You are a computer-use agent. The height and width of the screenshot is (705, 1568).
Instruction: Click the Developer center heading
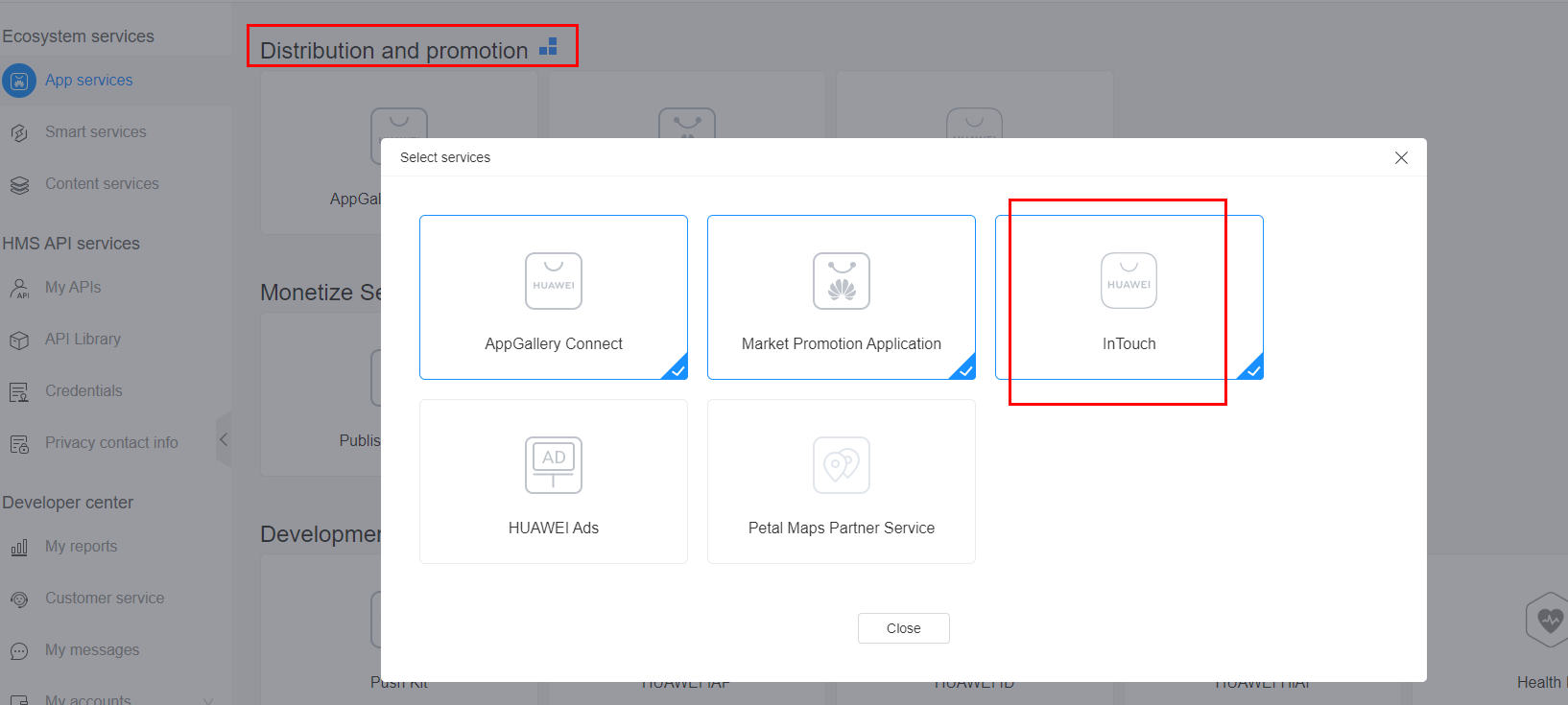[68, 503]
